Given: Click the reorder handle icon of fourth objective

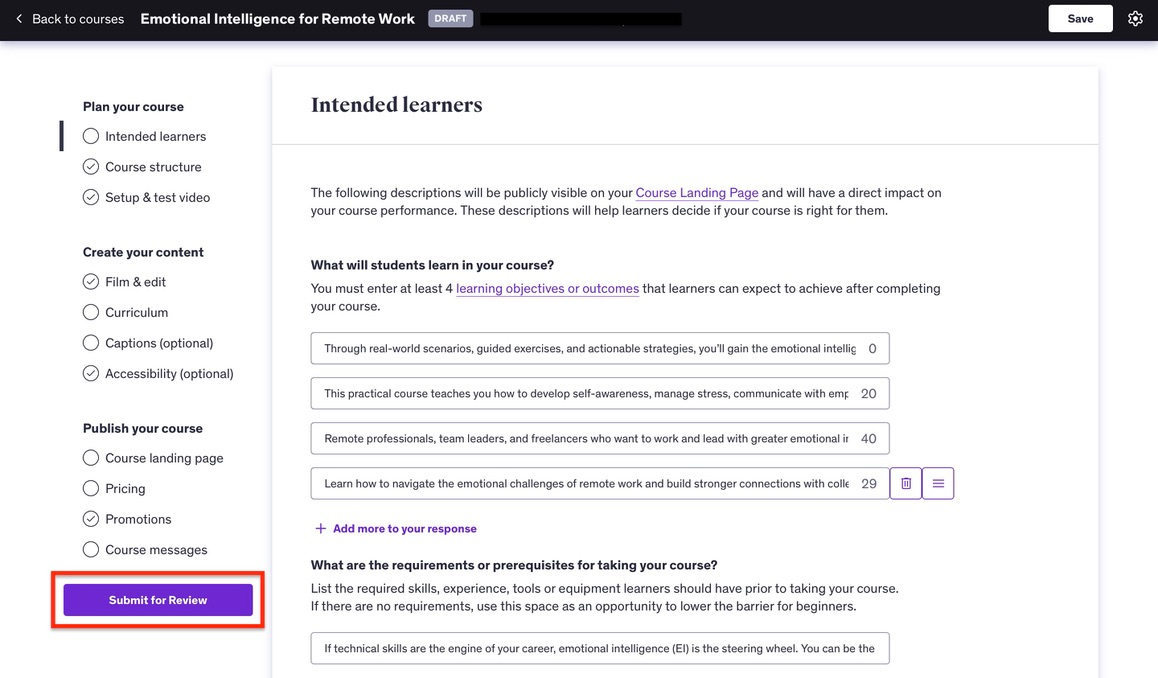Looking at the screenshot, I should tap(938, 483).
